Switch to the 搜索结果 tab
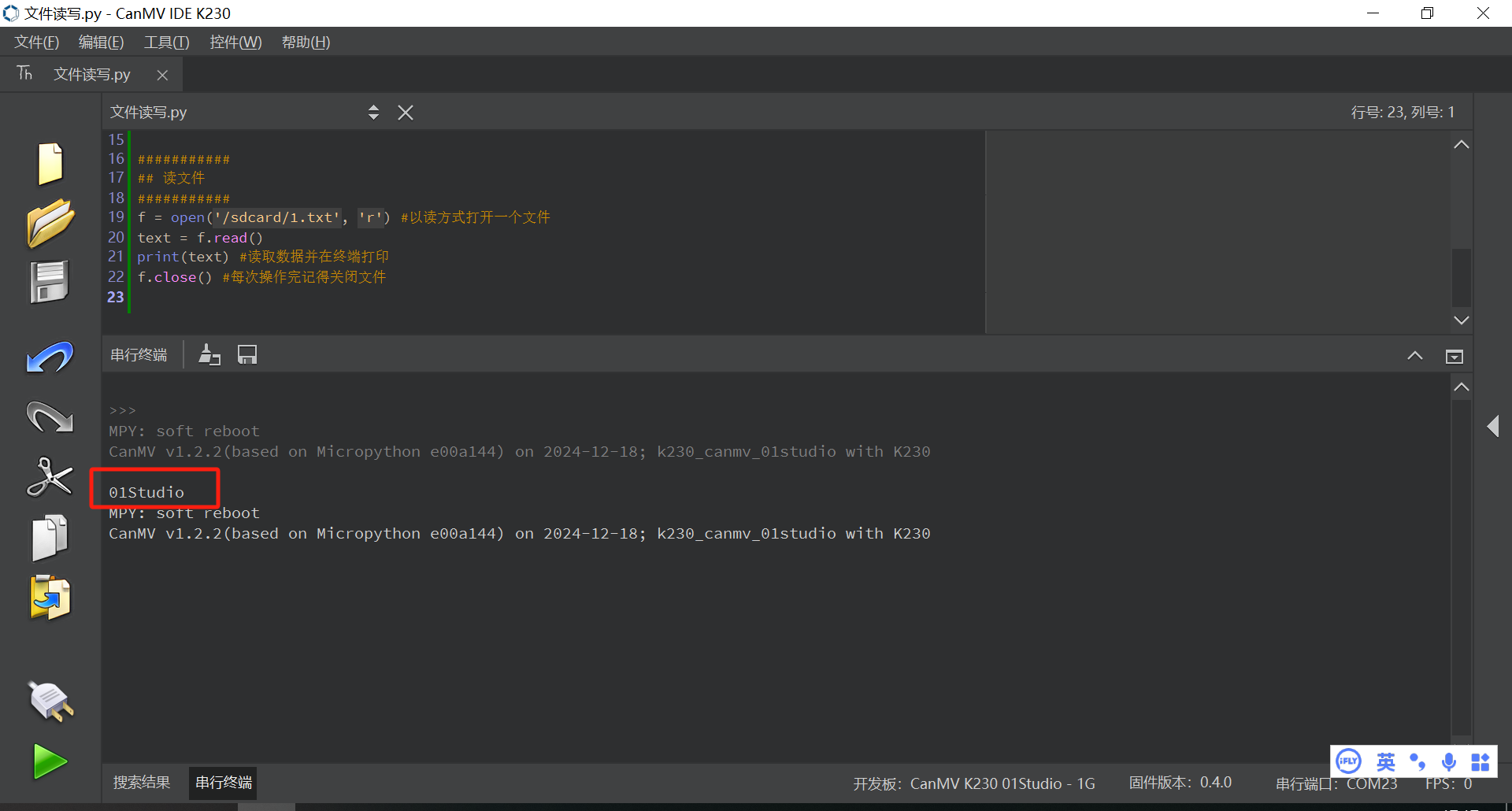 142,783
